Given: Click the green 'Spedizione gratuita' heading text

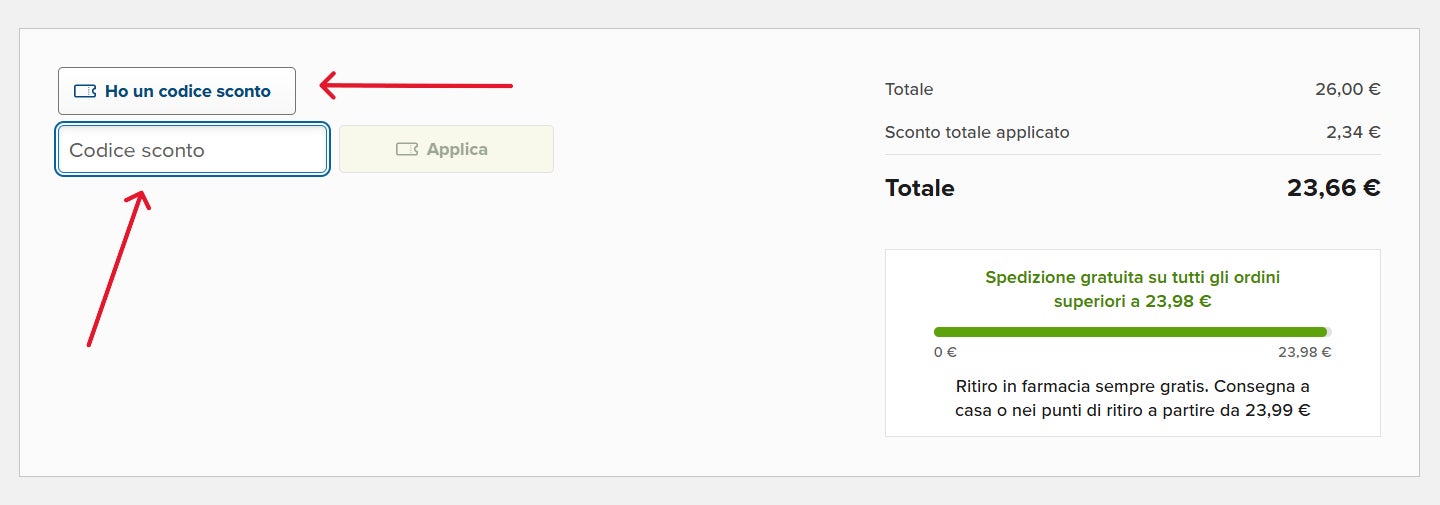Looking at the screenshot, I should tap(1132, 277).
